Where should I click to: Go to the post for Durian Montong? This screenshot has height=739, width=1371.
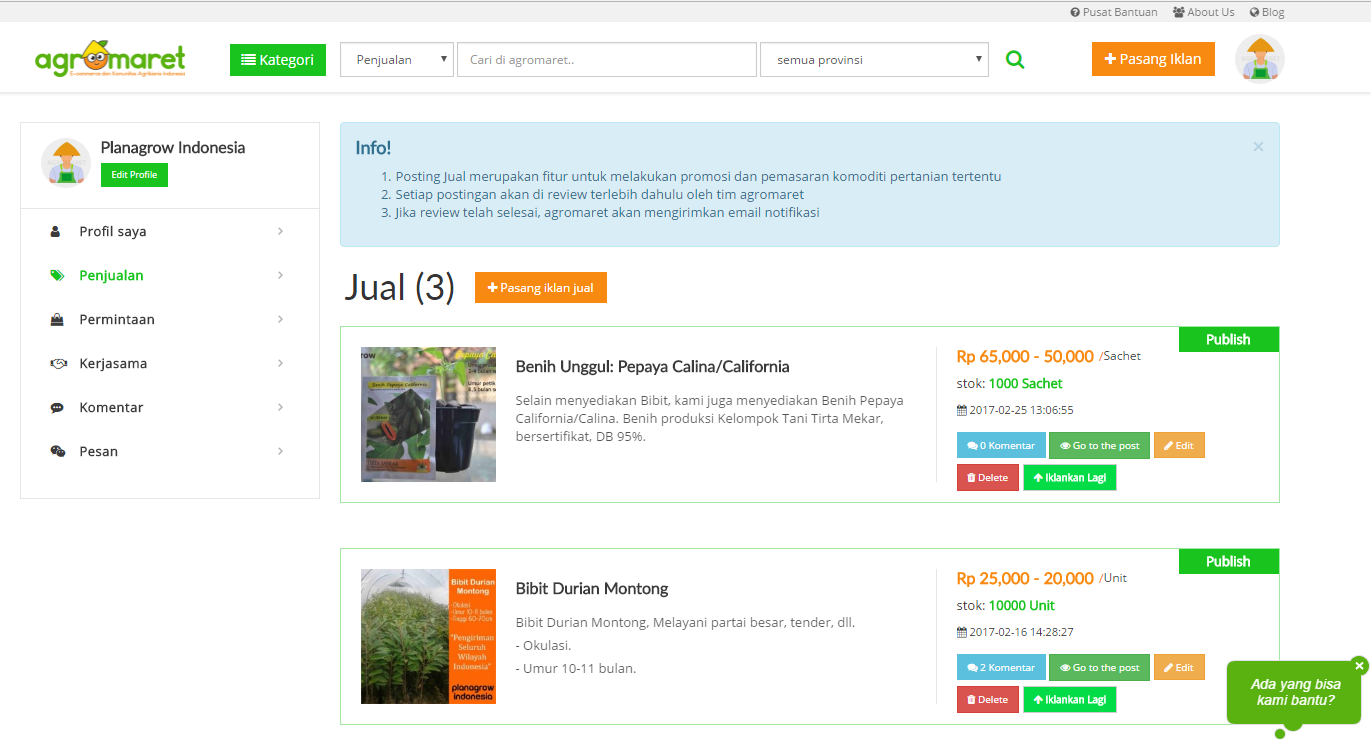point(1099,668)
